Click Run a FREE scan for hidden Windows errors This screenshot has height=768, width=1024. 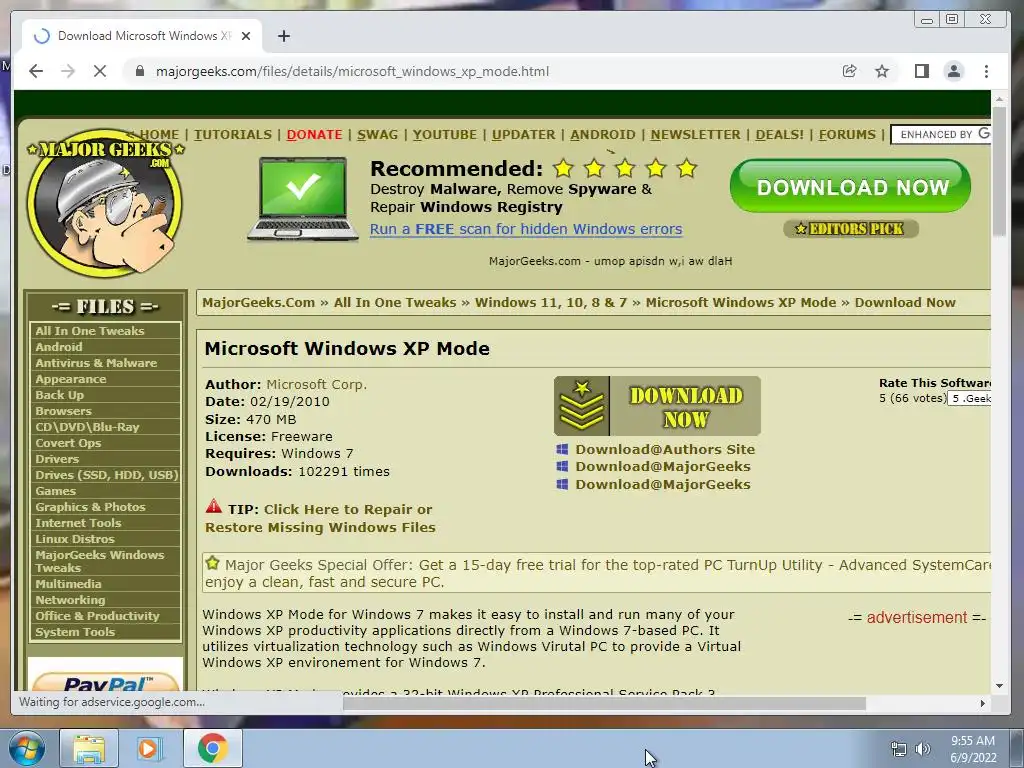coord(526,229)
